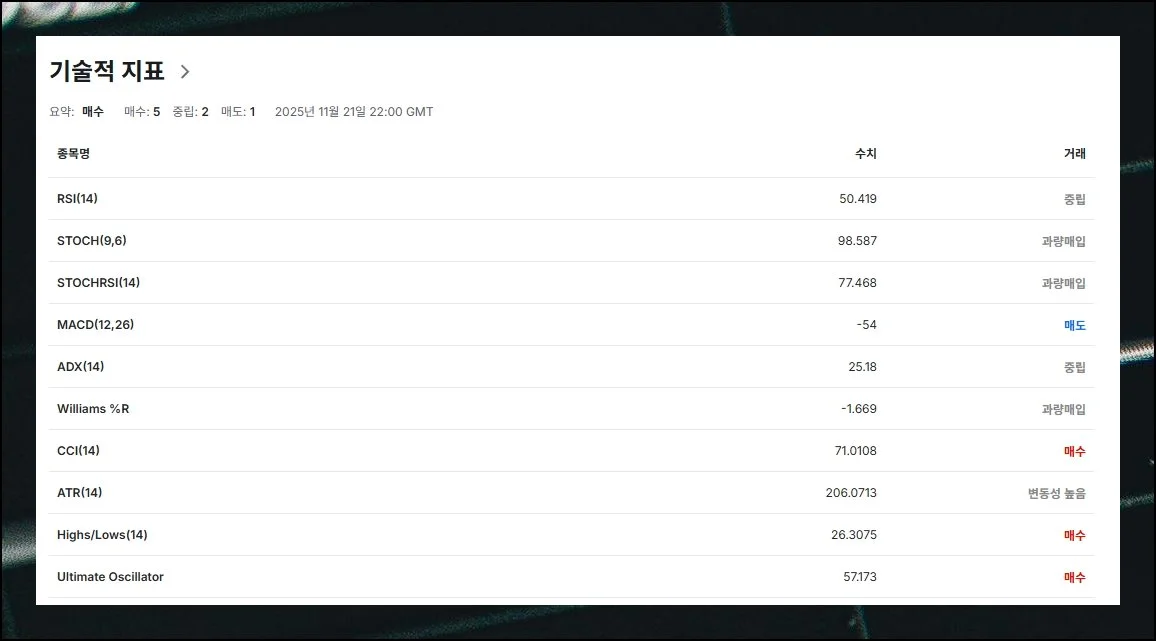Click the STOCHRSI(14) indicator name
The image size is (1156, 641).
(x=99, y=283)
